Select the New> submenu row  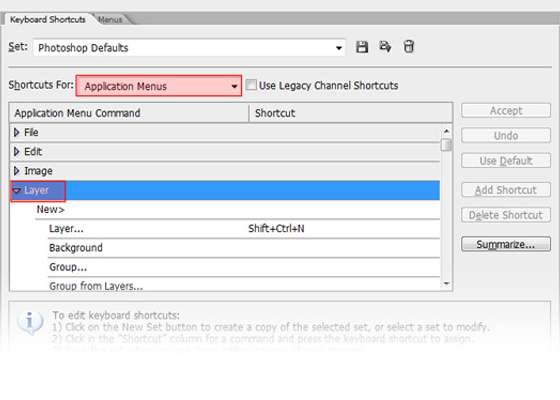click(x=238, y=210)
